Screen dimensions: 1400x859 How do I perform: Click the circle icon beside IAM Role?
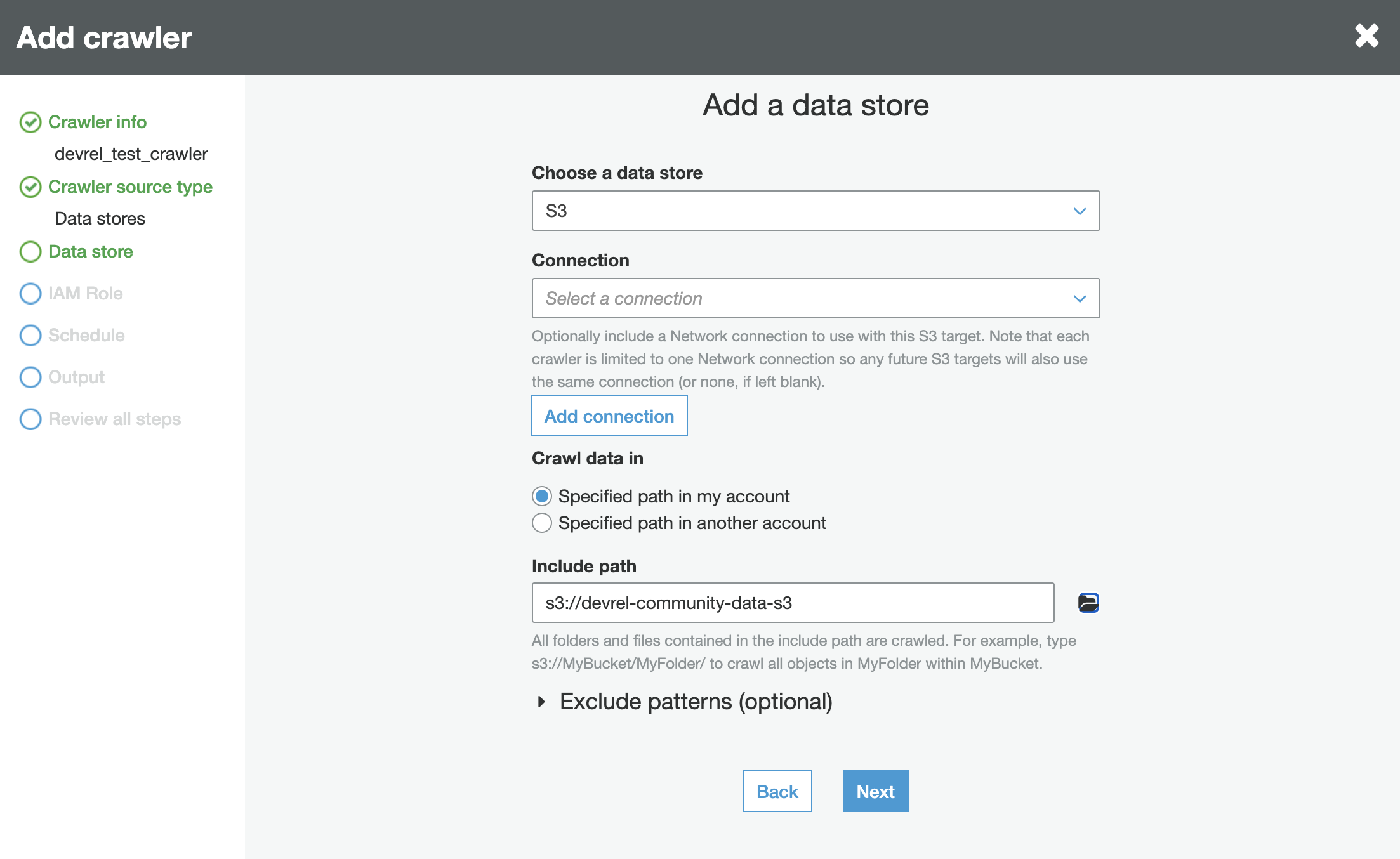click(30, 293)
